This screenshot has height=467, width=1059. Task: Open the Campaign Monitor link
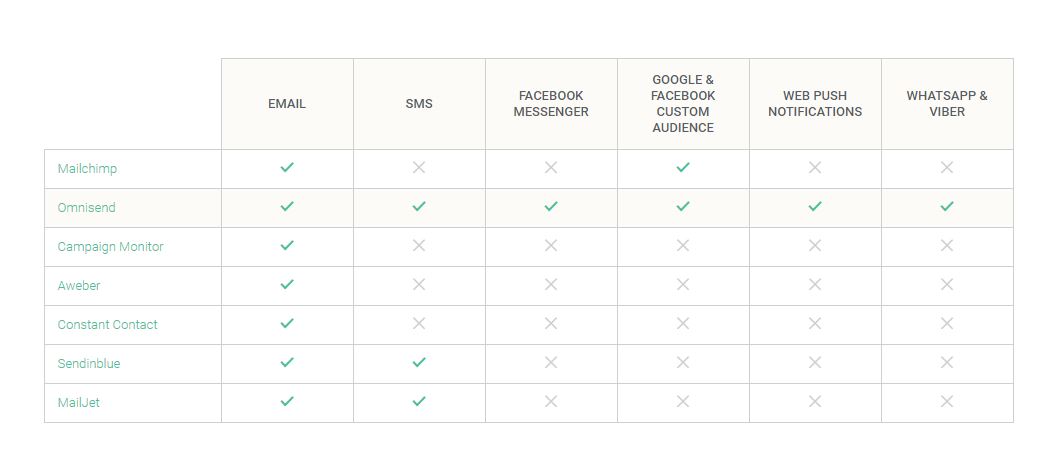[110, 247]
